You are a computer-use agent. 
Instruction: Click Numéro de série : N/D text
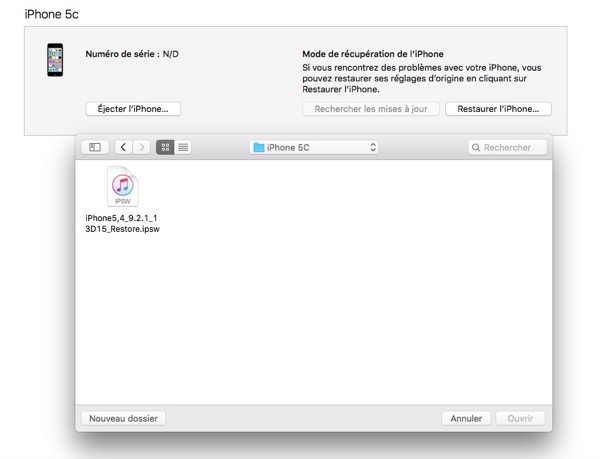[x=132, y=54]
